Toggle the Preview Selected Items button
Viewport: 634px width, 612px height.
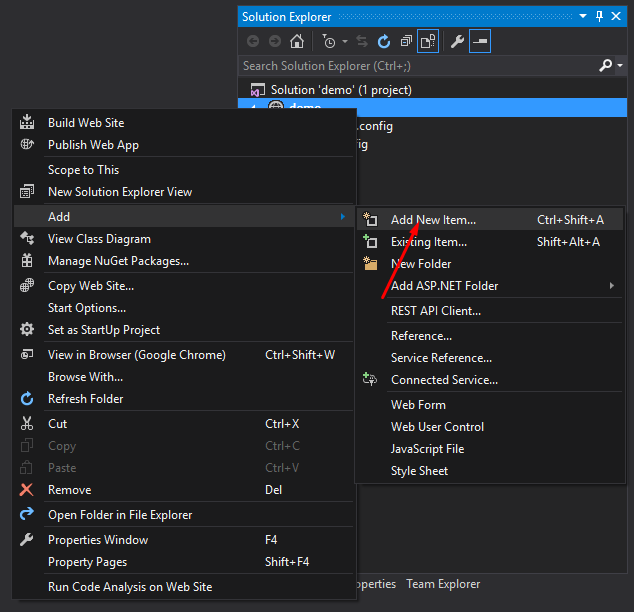click(480, 41)
